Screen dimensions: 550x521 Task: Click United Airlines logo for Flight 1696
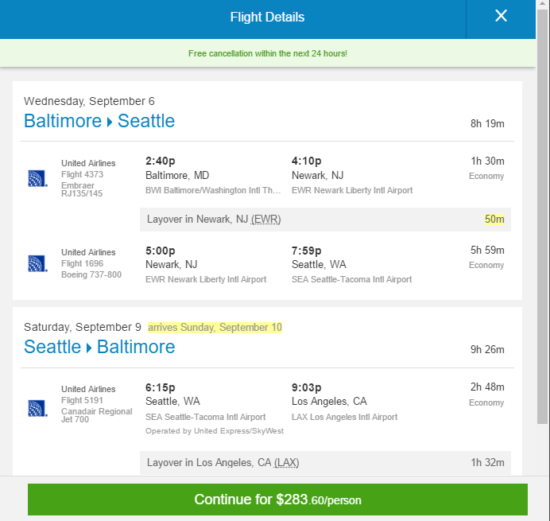[37, 263]
